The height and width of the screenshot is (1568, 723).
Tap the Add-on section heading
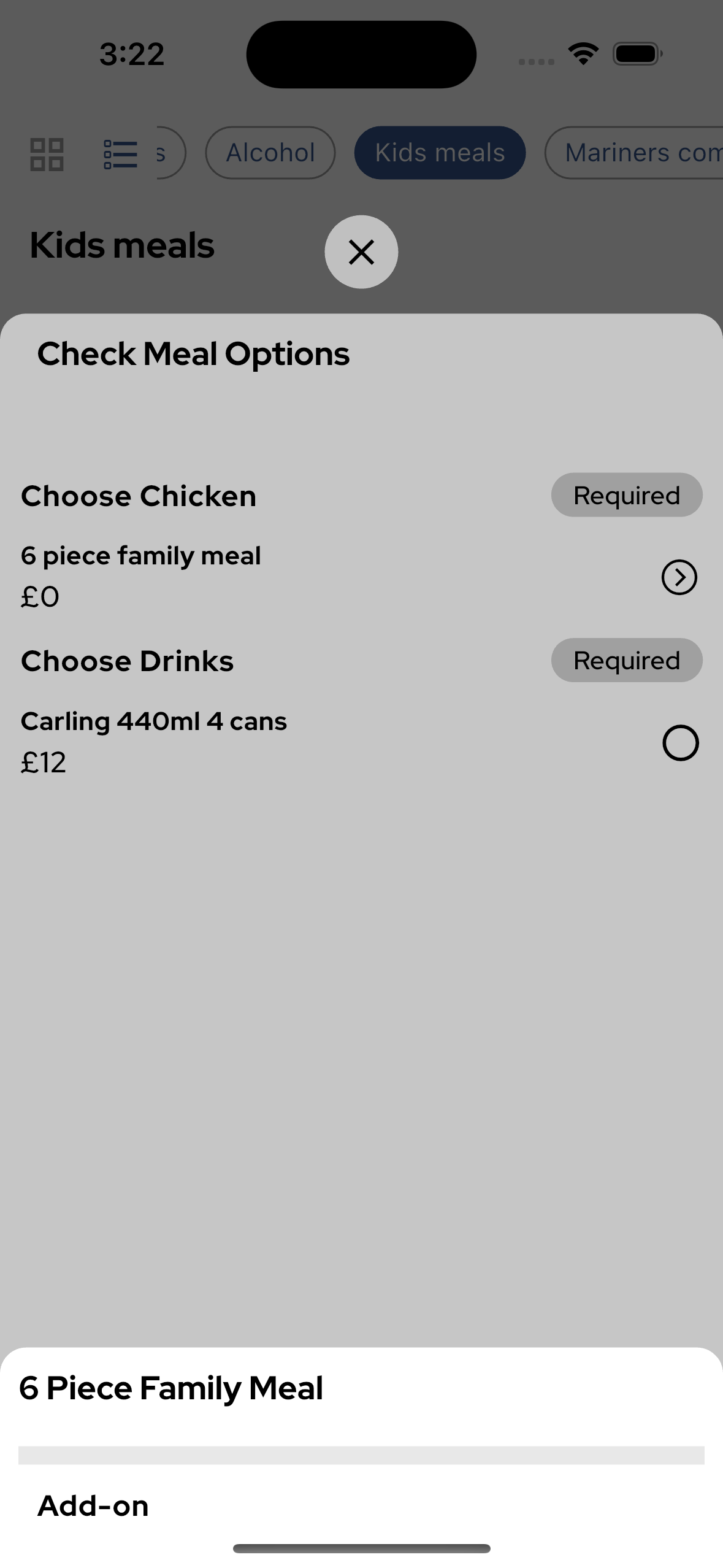[93, 1506]
